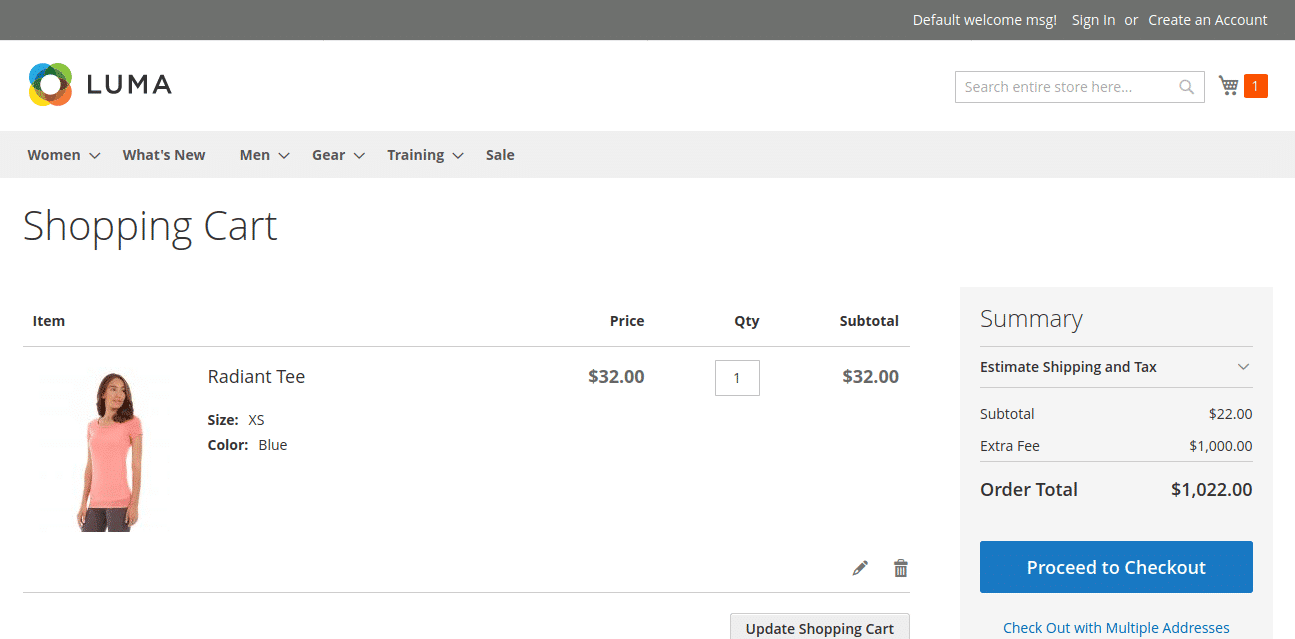Click the search magnifier icon
The image size is (1295, 639).
(x=1186, y=87)
